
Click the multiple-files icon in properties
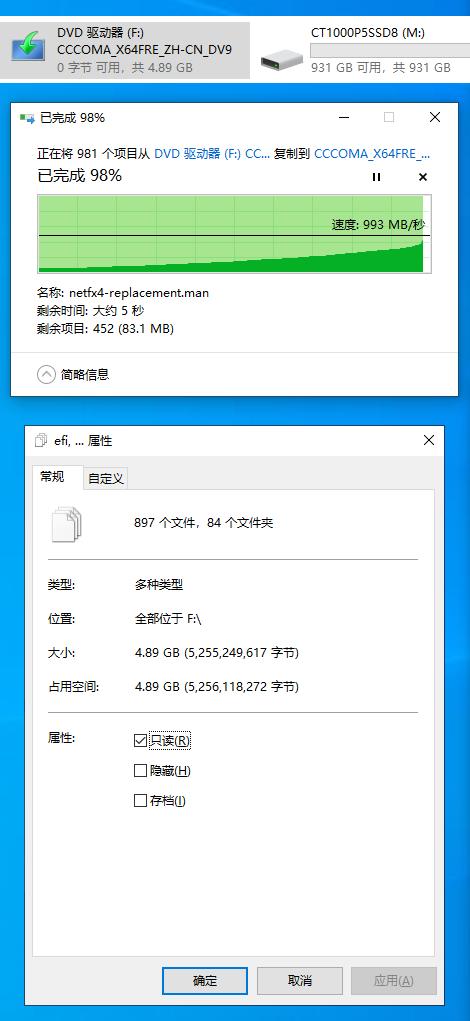[67, 525]
